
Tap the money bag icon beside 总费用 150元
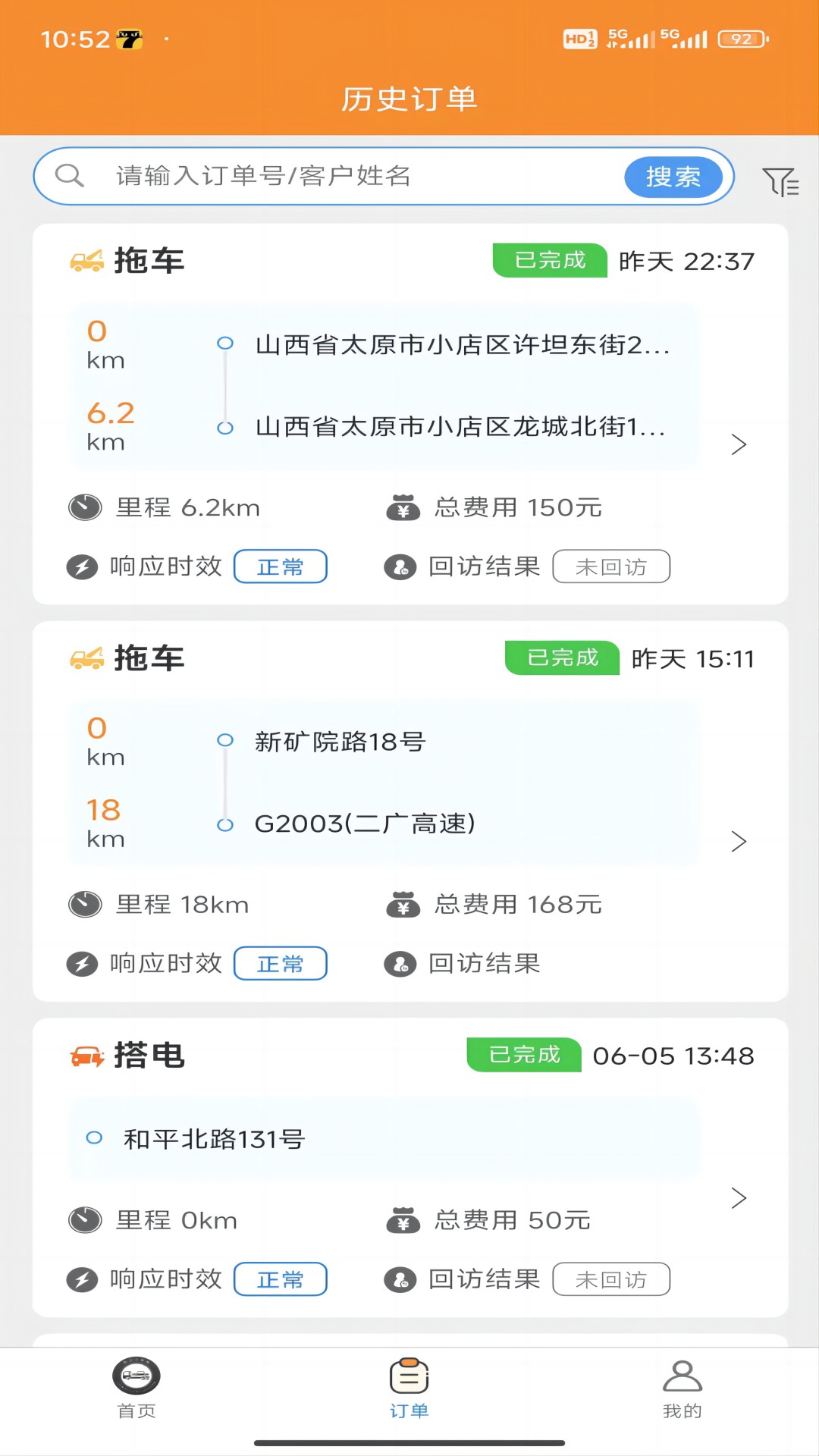(x=403, y=507)
